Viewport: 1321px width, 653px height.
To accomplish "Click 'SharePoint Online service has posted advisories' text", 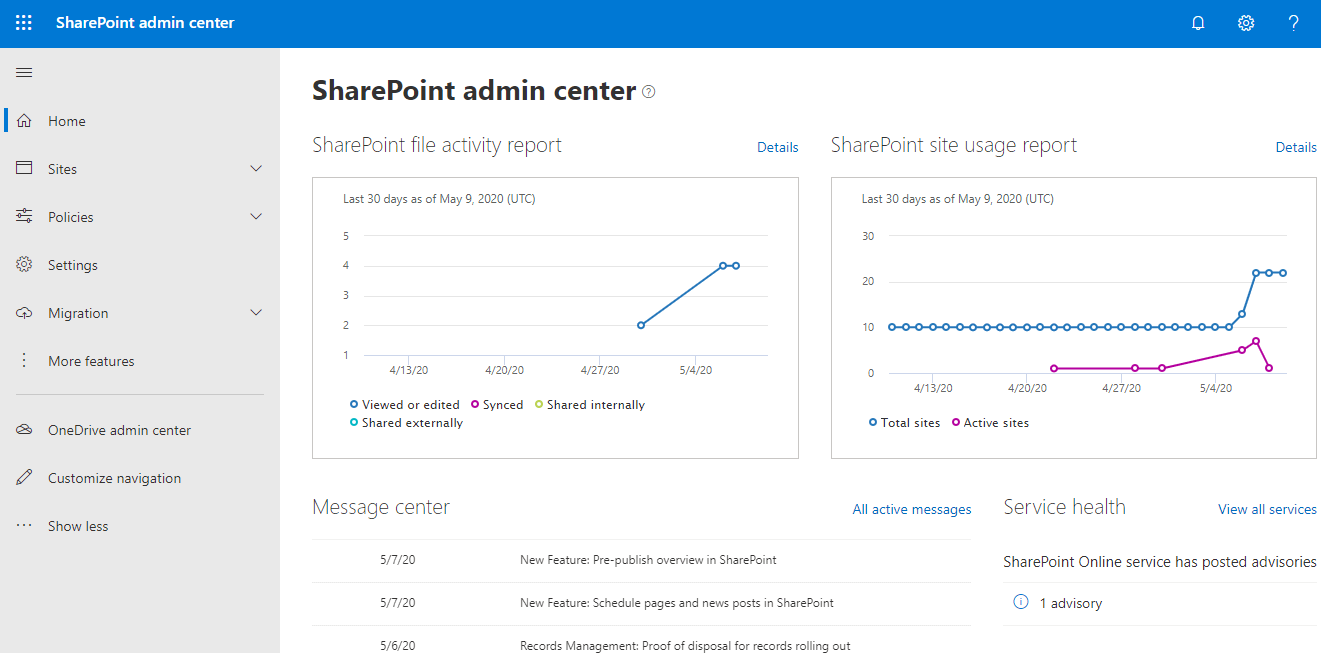I will click(x=1160, y=562).
